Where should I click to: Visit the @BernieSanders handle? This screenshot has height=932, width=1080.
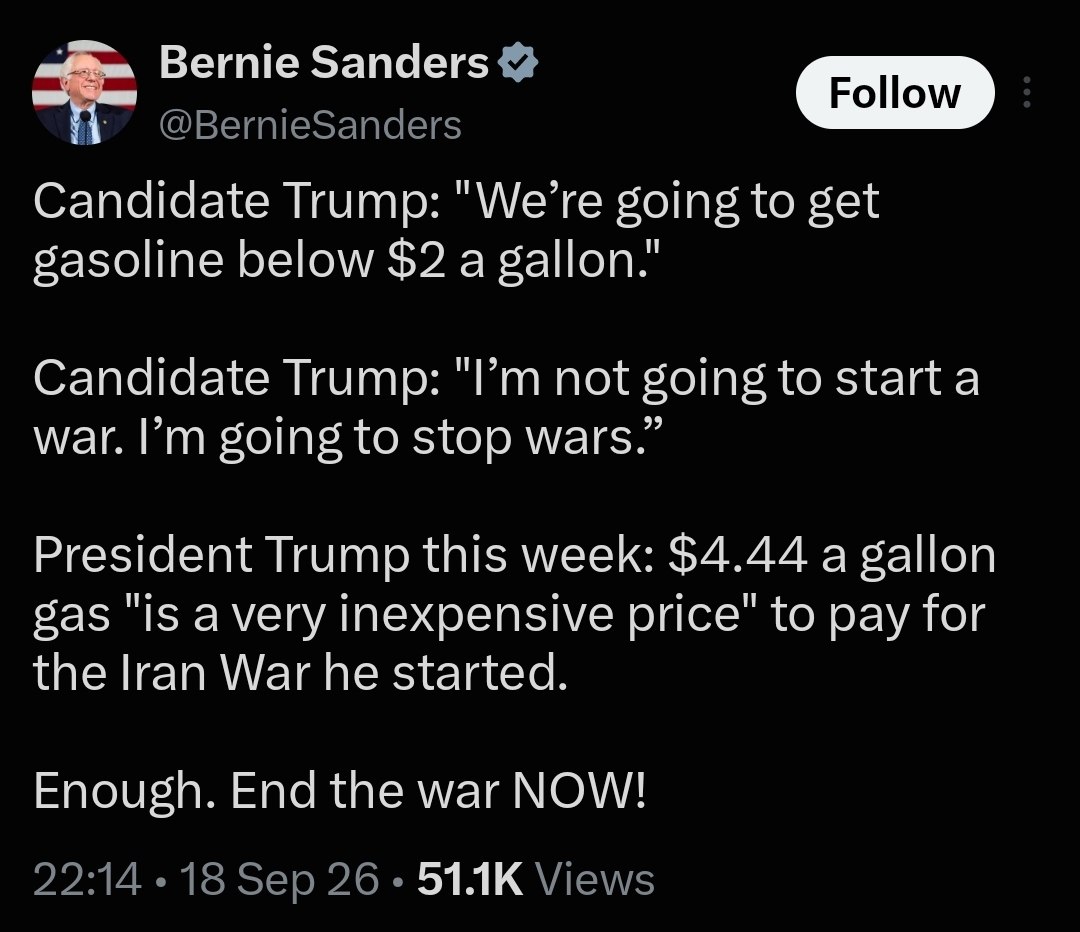pos(310,125)
